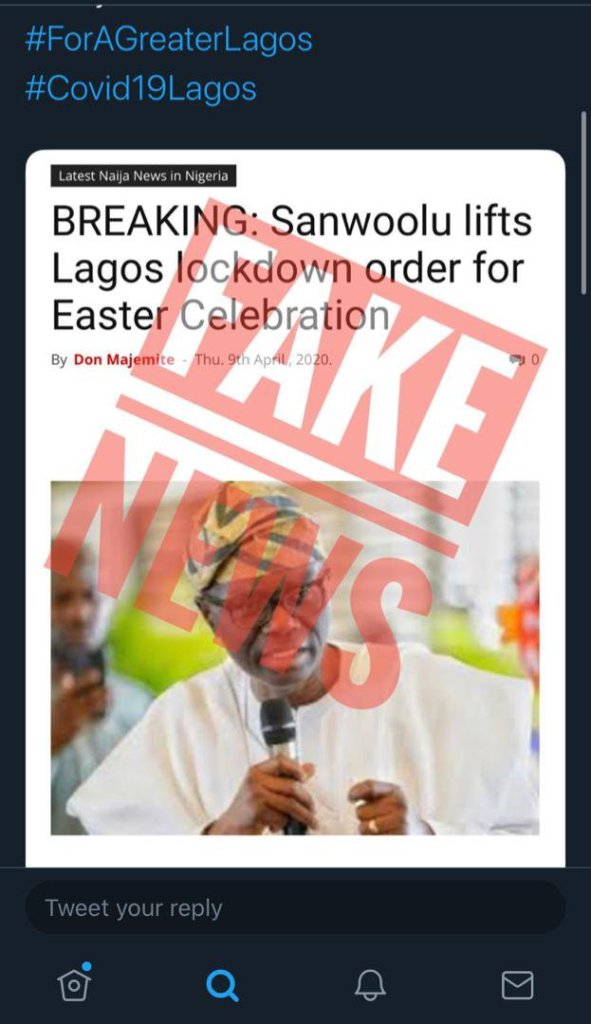Open the Messages envelope icon
591x1024 pixels.
(x=517, y=985)
